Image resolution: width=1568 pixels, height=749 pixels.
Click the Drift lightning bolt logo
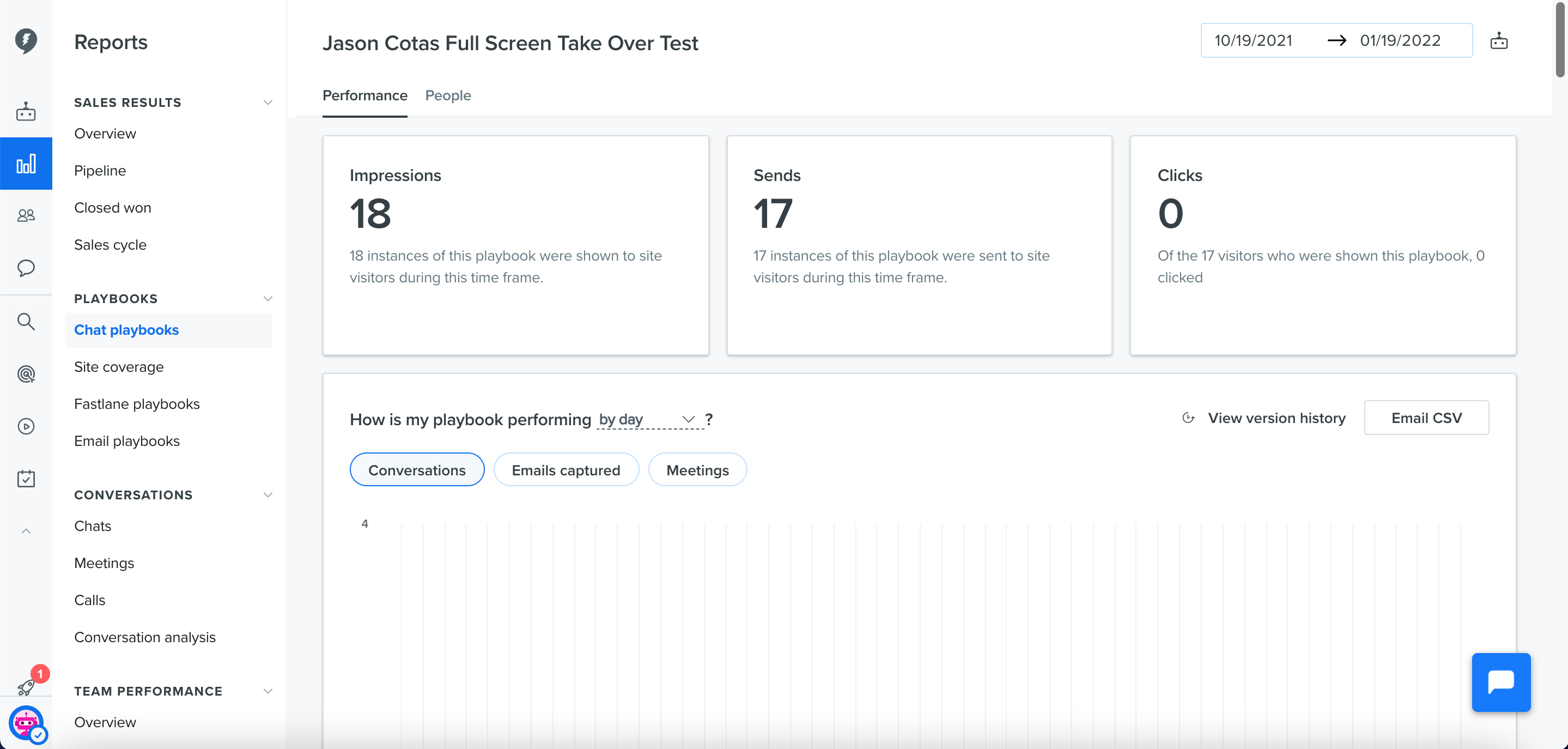tap(26, 41)
